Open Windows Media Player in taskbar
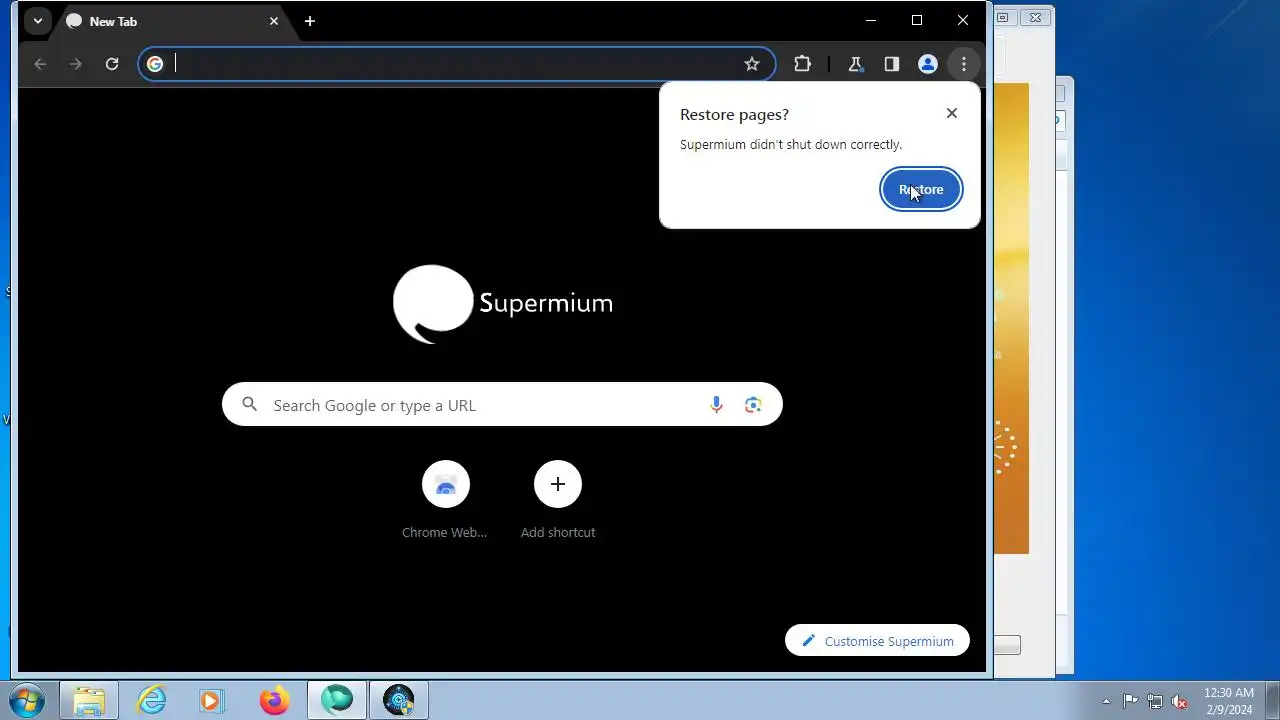This screenshot has width=1280, height=720. (213, 701)
